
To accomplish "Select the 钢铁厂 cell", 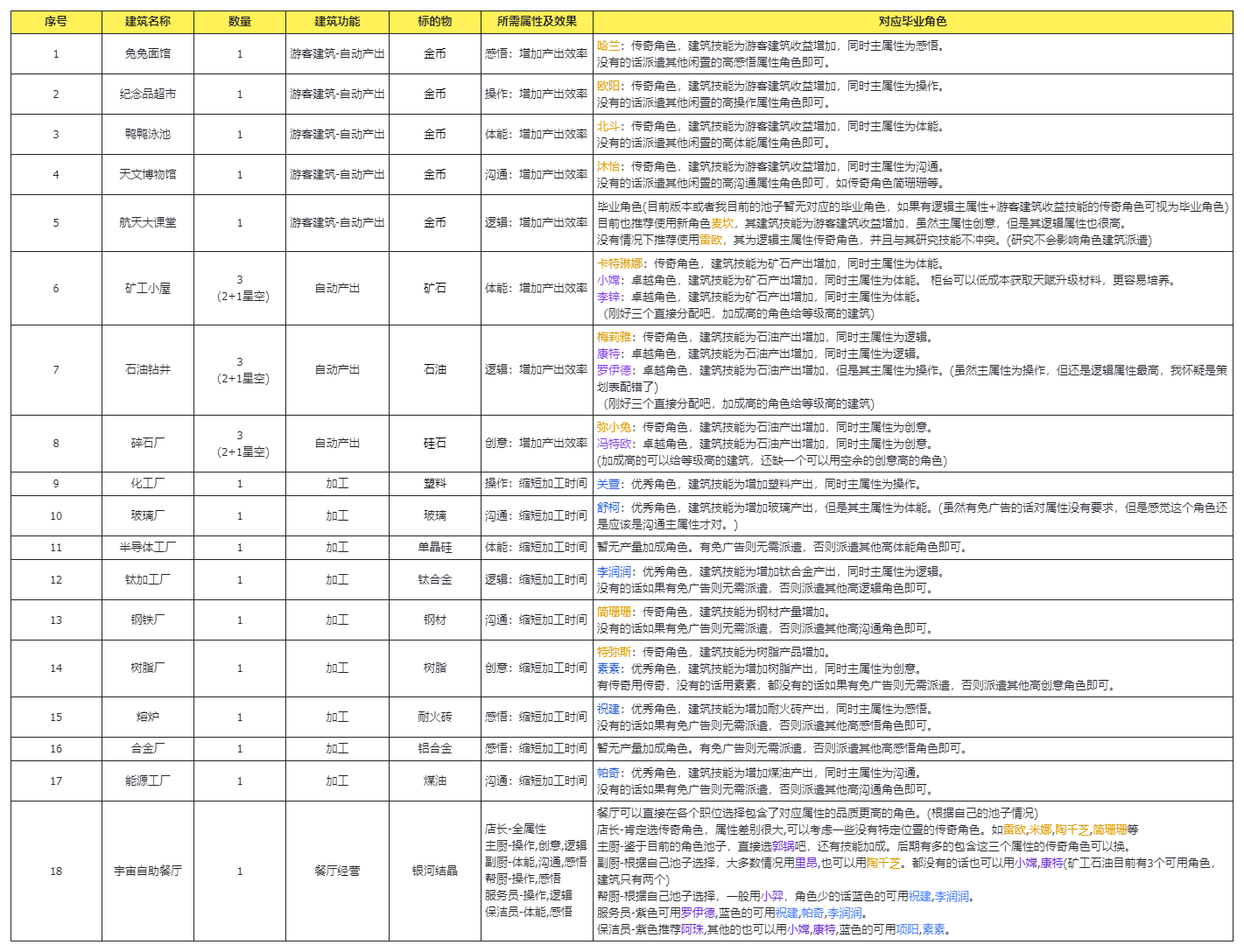I will point(148,620).
